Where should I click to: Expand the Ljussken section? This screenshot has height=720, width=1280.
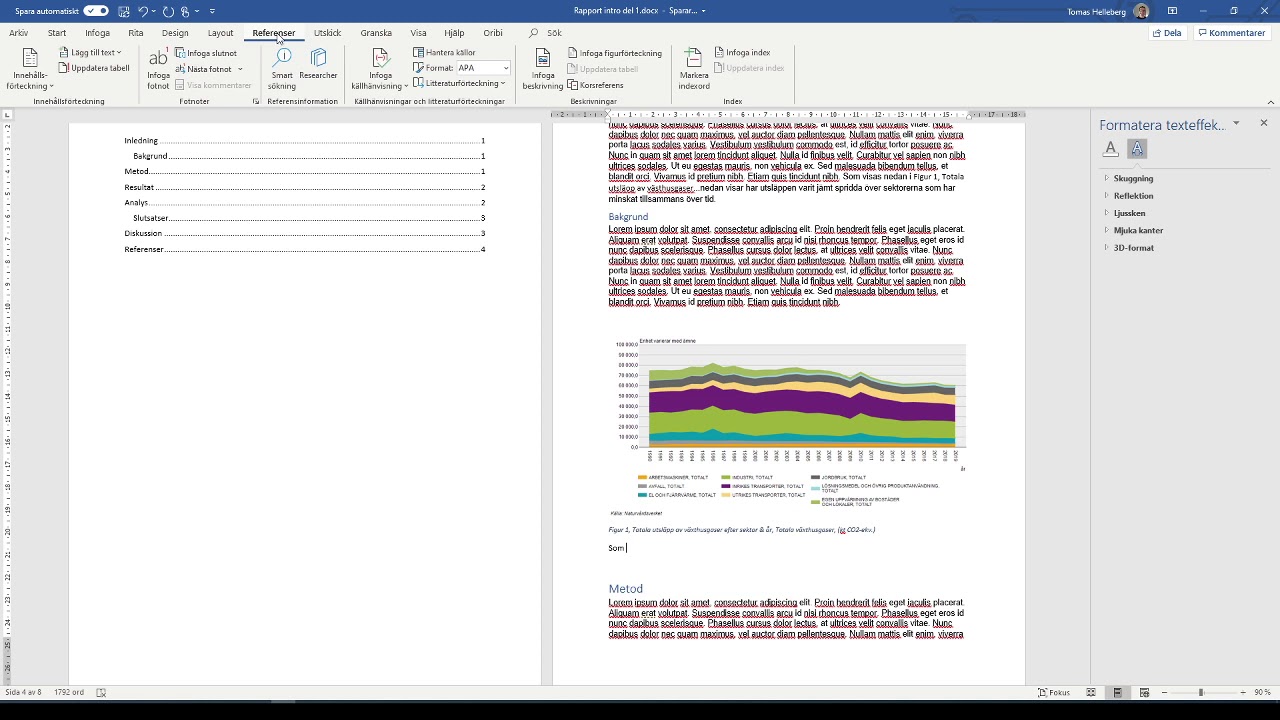pyautogui.click(x=1129, y=213)
